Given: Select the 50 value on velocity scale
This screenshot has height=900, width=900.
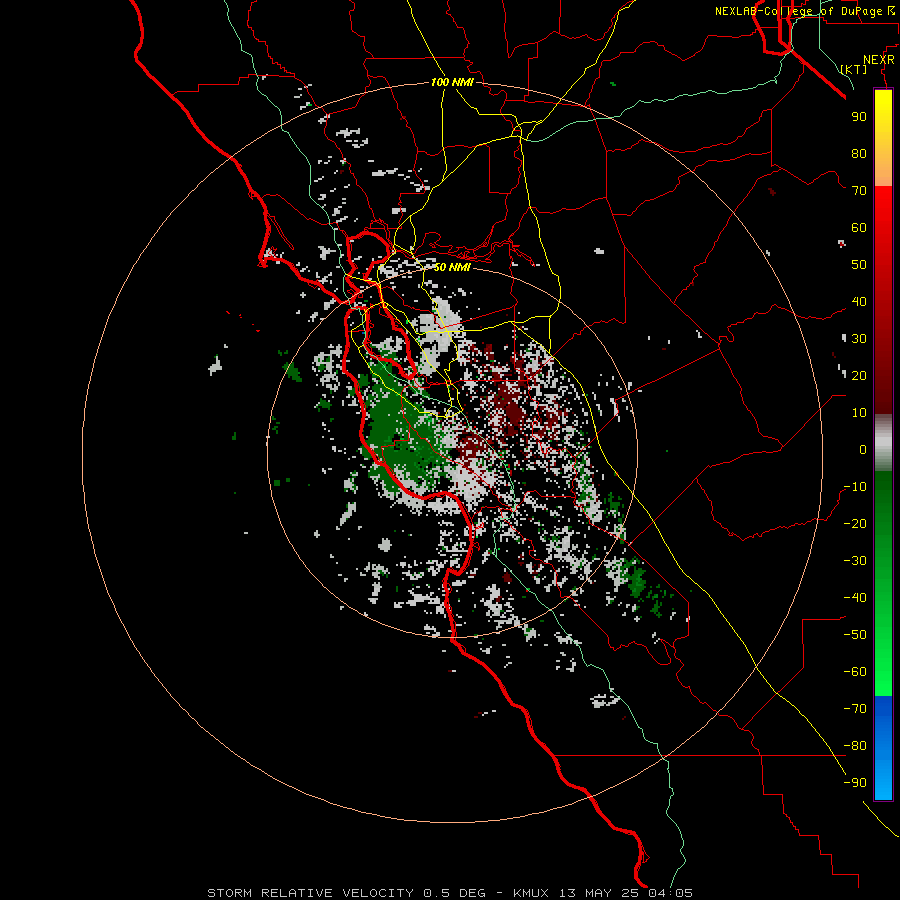Looking at the screenshot, I should coord(859,265).
